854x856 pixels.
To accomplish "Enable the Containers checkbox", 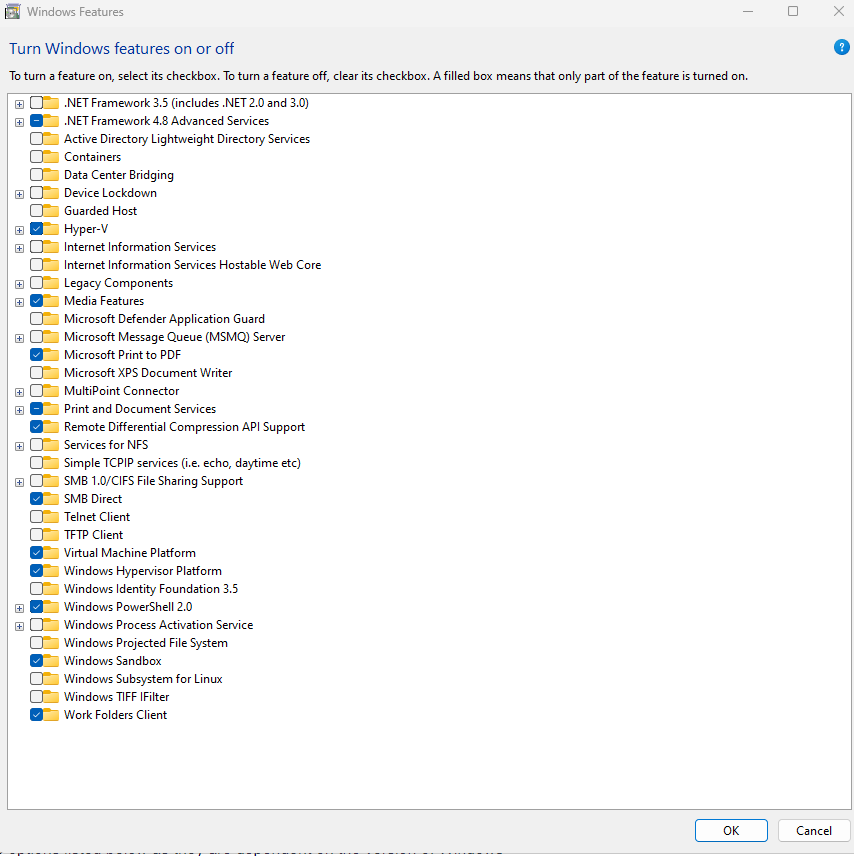I will 37,157.
